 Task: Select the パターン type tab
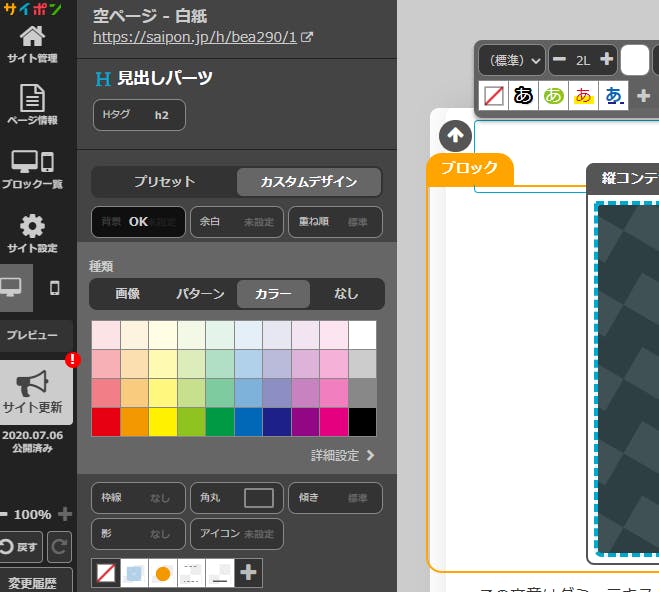coord(200,293)
